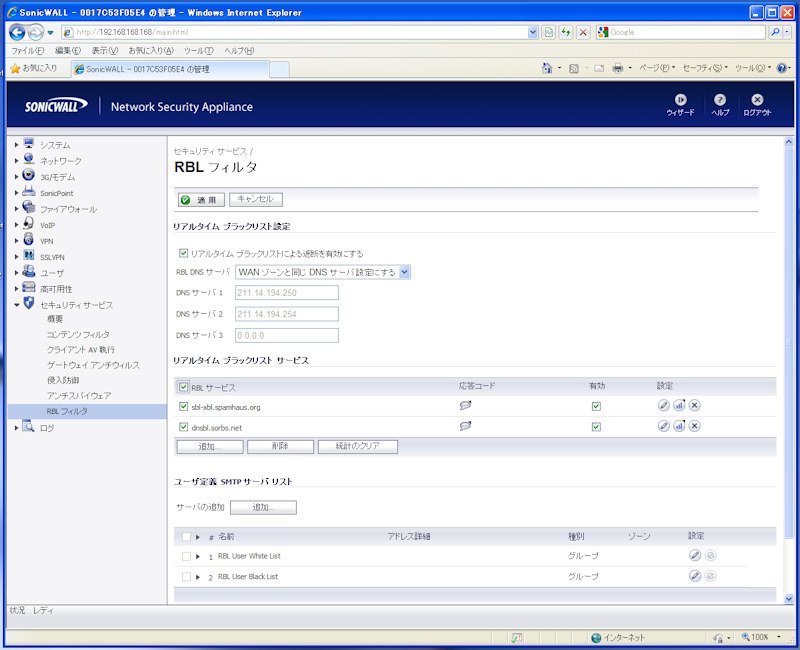This screenshot has width=800, height=650.
Task: Open the ウィザード wizard icon
Action: 680,100
